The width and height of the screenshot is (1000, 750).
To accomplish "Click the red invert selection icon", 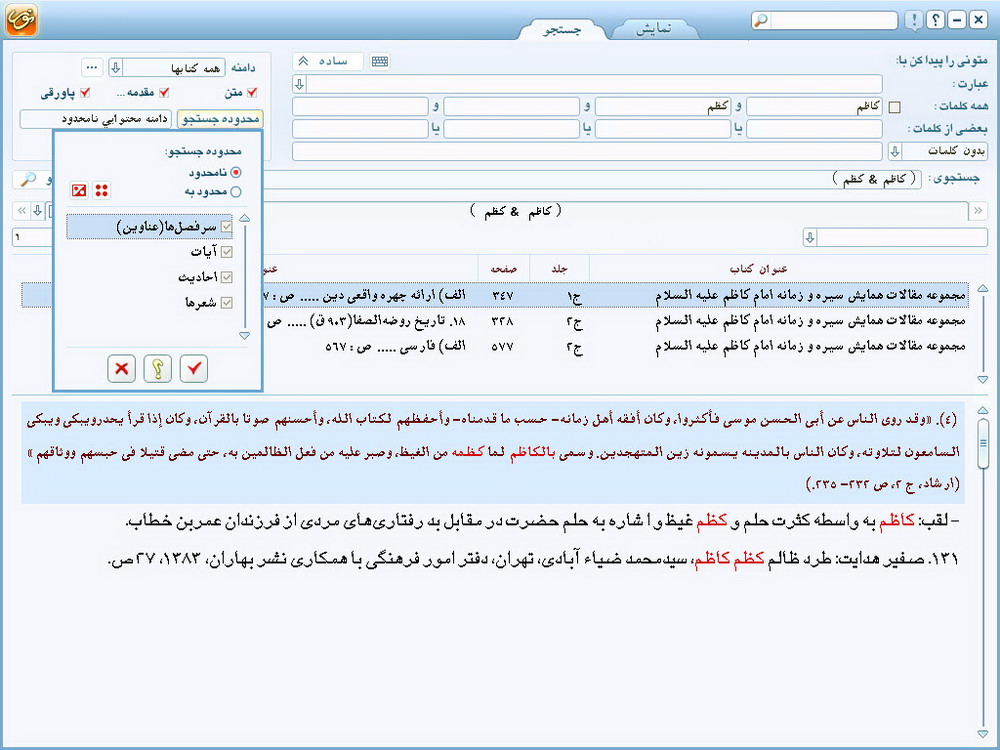I will 79,191.
